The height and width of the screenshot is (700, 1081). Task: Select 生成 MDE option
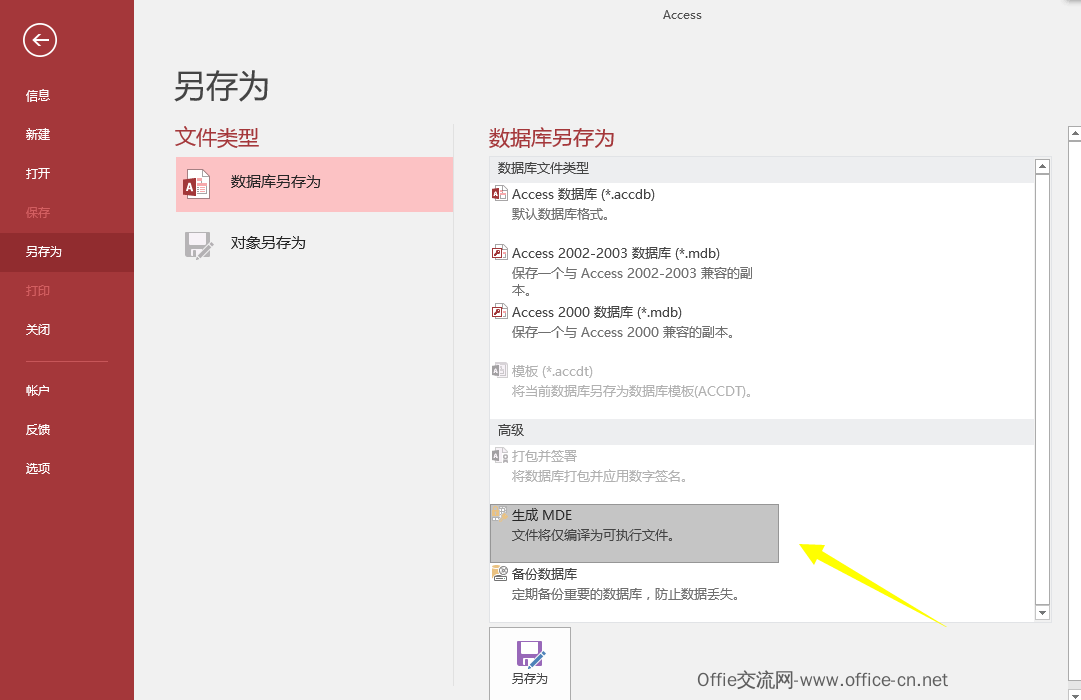[634, 533]
